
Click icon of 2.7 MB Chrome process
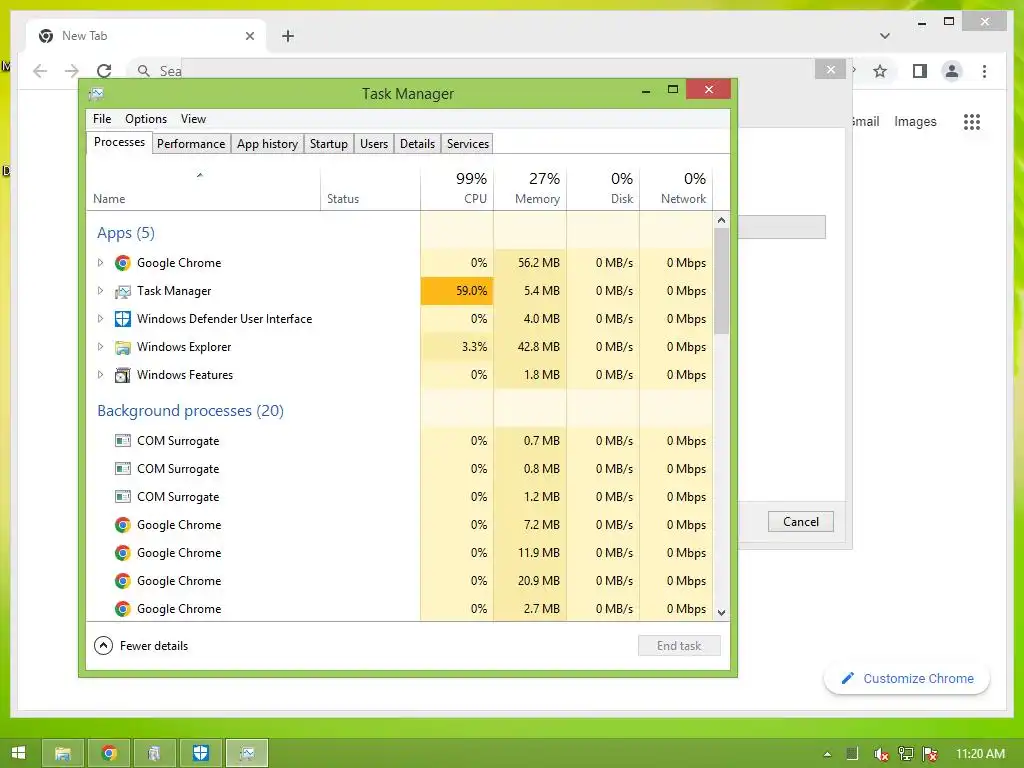[x=122, y=609]
